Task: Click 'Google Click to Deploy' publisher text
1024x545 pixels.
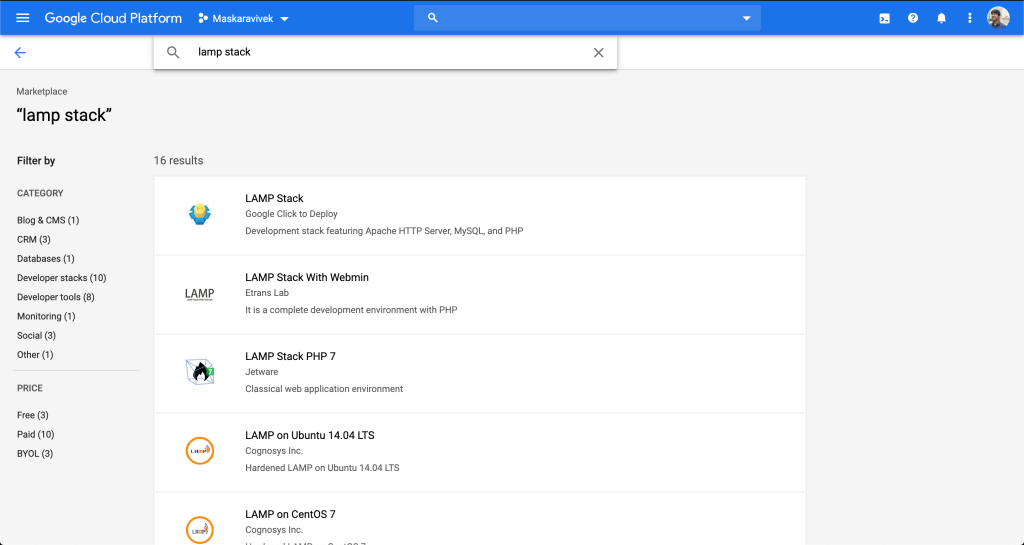Action: click(x=291, y=214)
